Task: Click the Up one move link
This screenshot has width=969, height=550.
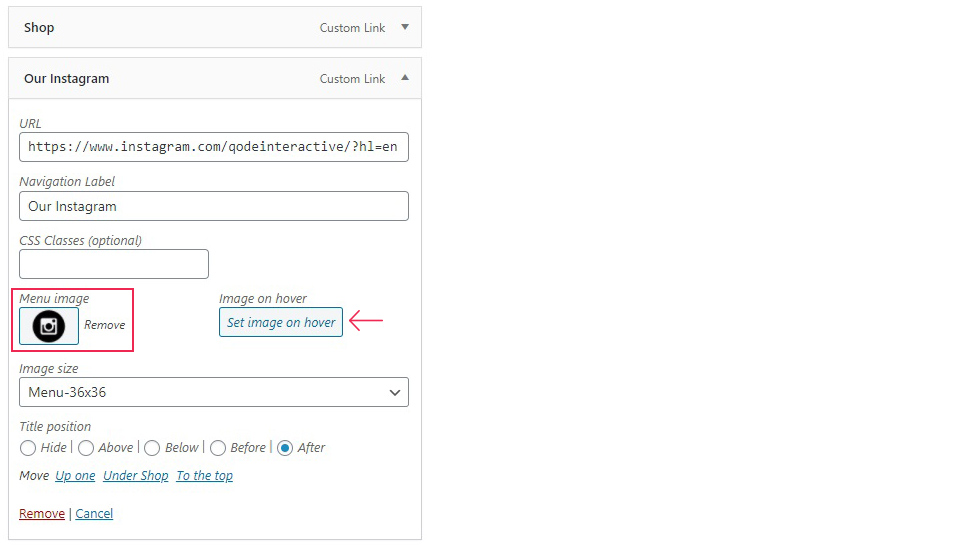Action: click(75, 476)
